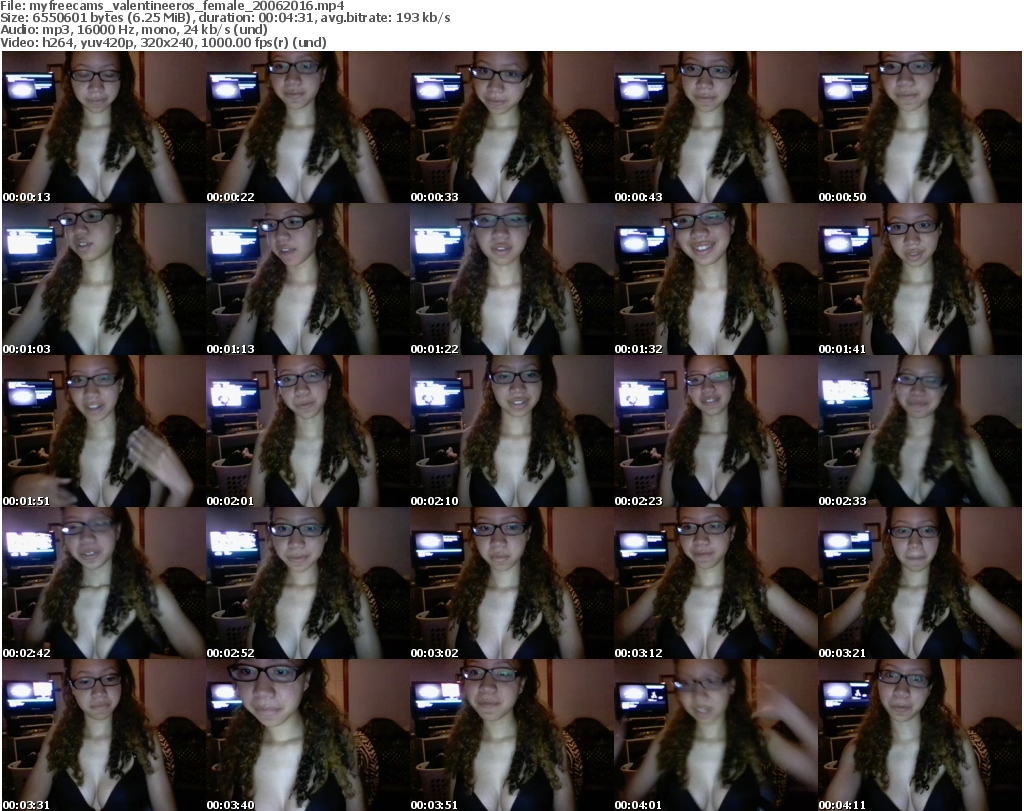1024x811 pixels.
Task: Open the 00:01:41 frame
Action: 920,279
